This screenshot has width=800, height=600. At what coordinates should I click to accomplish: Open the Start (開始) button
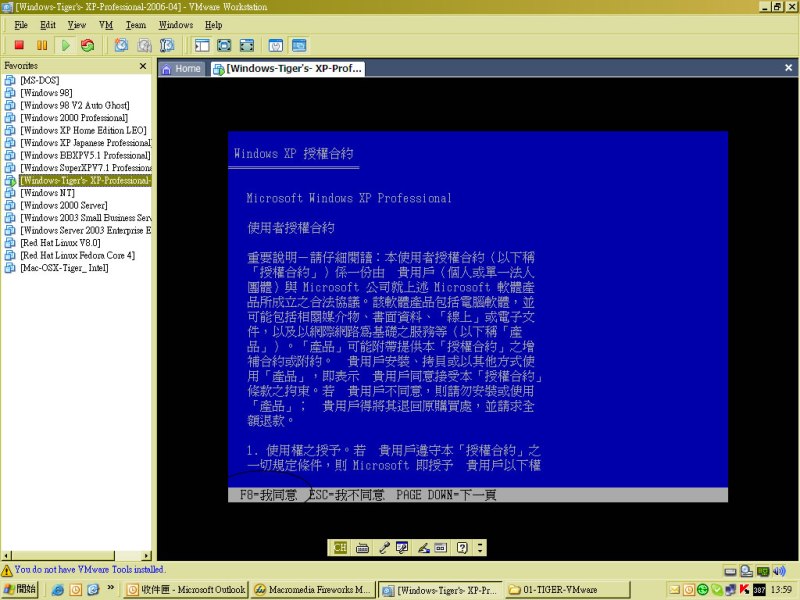19,589
